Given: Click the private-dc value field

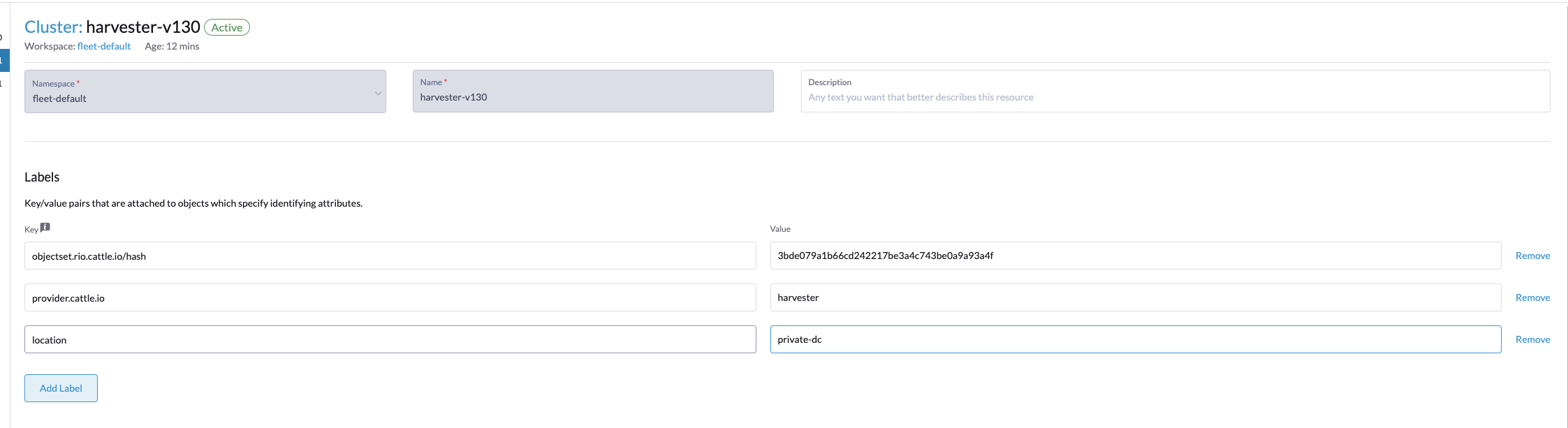Looking at the screenshot, I should tap(1135, 340).
